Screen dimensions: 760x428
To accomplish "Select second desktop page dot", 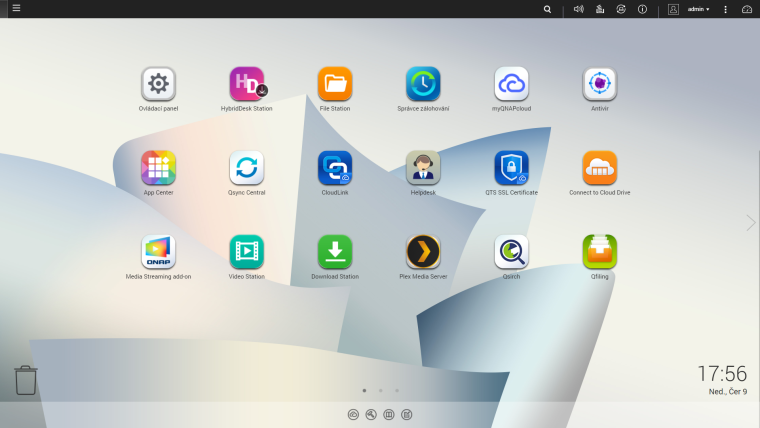I will 381,390.
